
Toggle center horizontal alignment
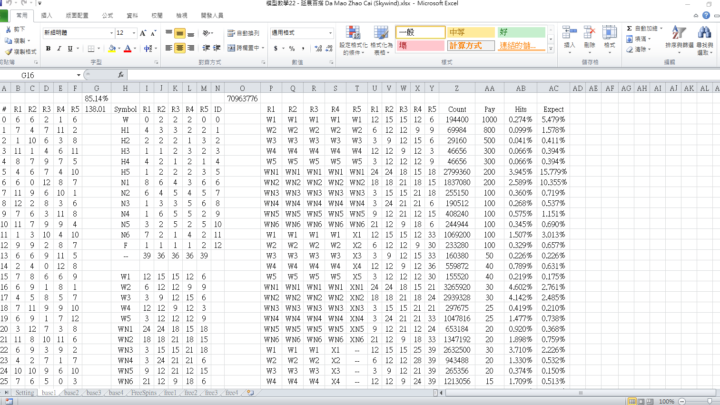tap(180, 48)
